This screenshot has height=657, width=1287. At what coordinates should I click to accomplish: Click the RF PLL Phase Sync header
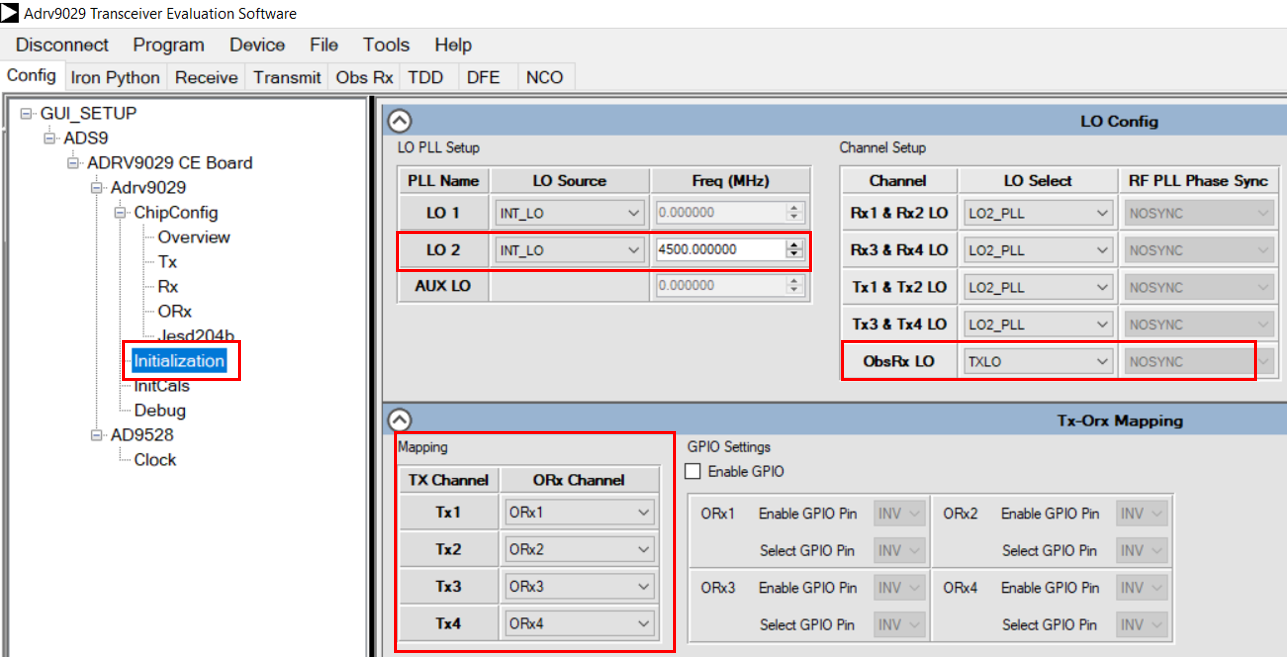click(x=1197, y=181)
